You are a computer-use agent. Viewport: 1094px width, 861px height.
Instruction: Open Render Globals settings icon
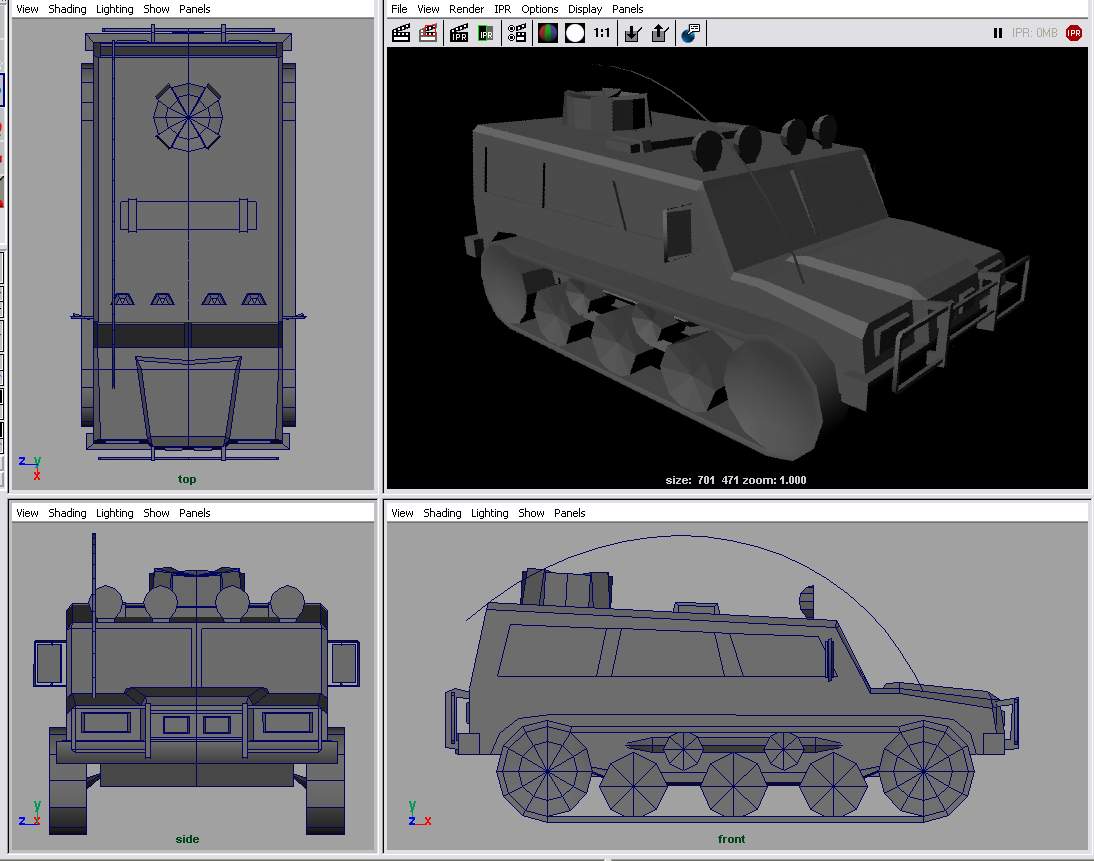[x=517, y=33]
